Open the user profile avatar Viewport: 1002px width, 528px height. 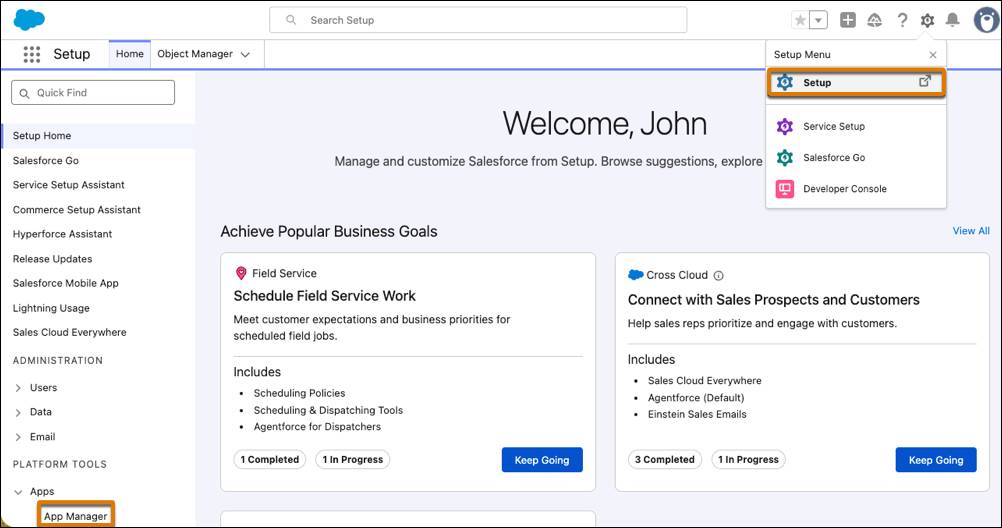pyautogui.click(x=986, y=20)
